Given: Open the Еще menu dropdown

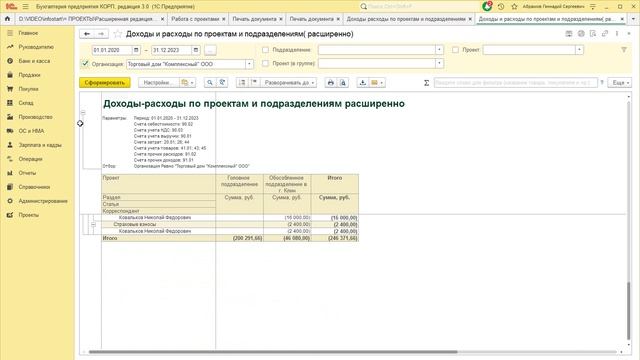Looking at the screenshot, I should click(x=620, y=83).
